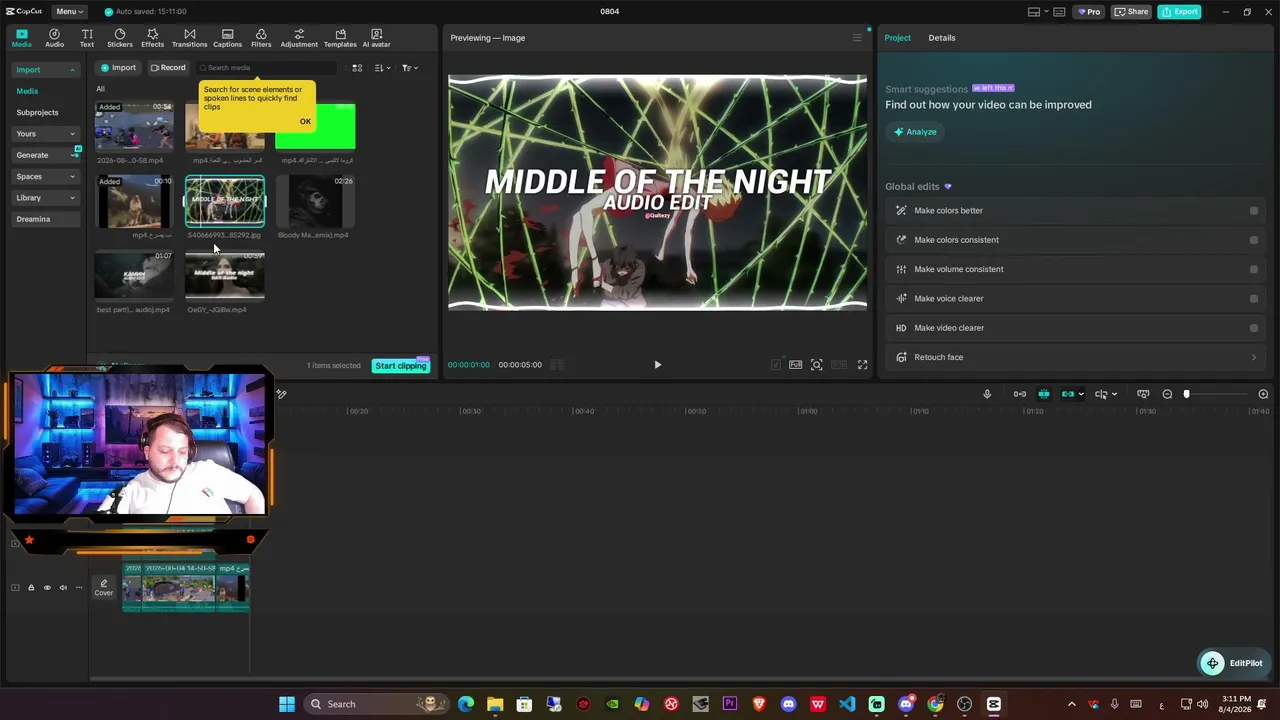Image resolution: width=1280 pixels, height=720 pixels.
Task: Click the microphone record voiceover icon
Action: (987, 394)
